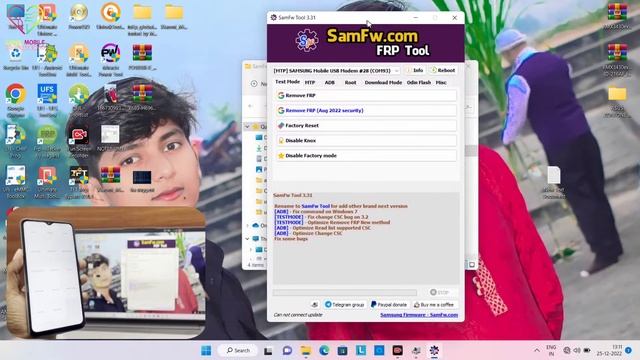Open the SamFw Tool taskbar icon

point(434,351)
